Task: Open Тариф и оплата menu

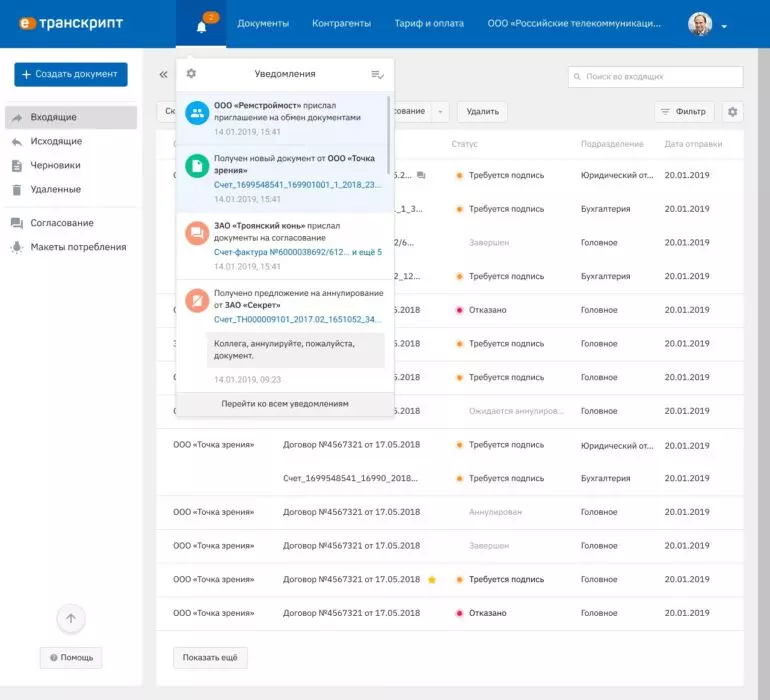Action: (x=429, y=24)
